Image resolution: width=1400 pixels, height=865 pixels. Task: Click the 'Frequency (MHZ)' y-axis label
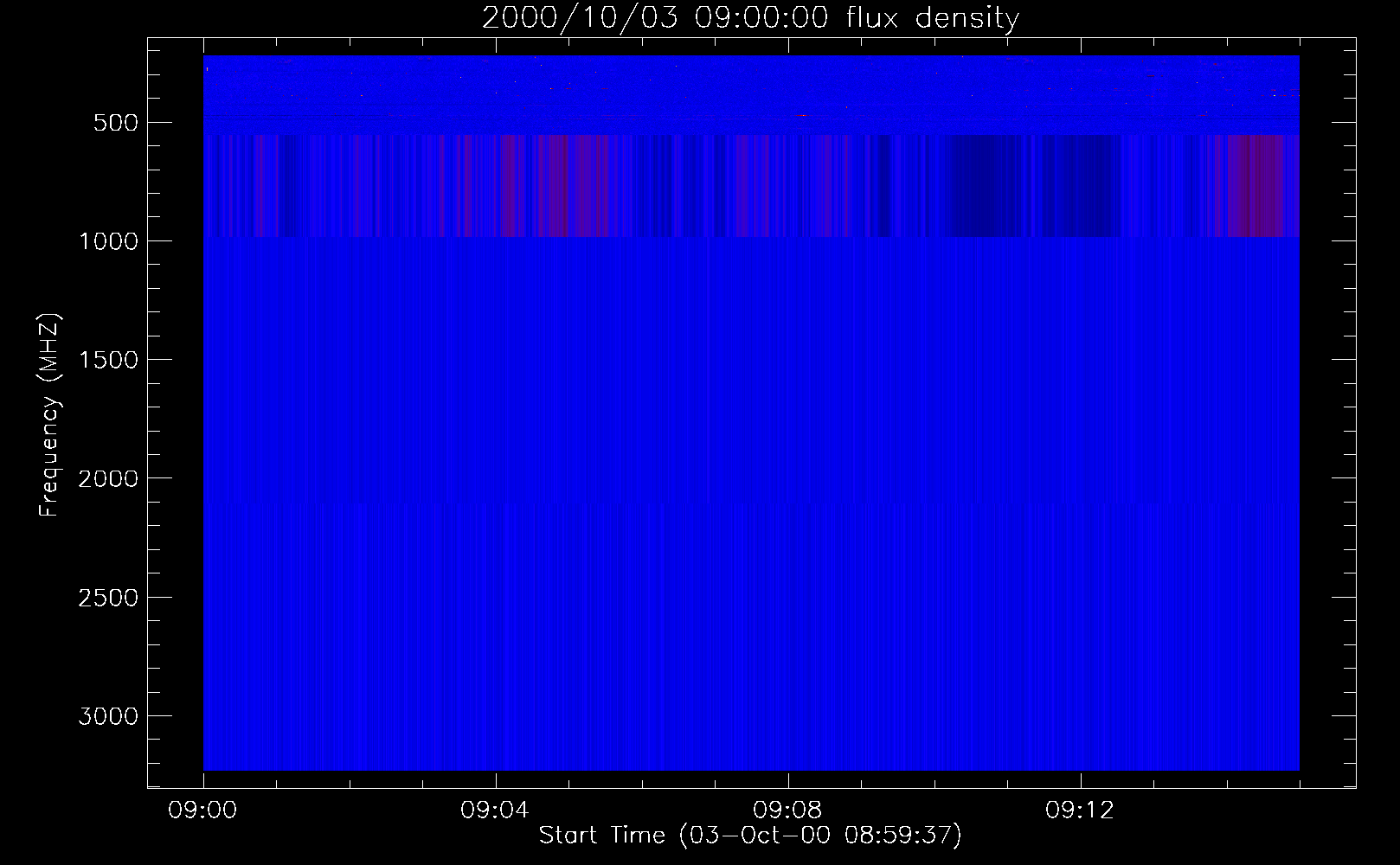[x=50, y=415]
